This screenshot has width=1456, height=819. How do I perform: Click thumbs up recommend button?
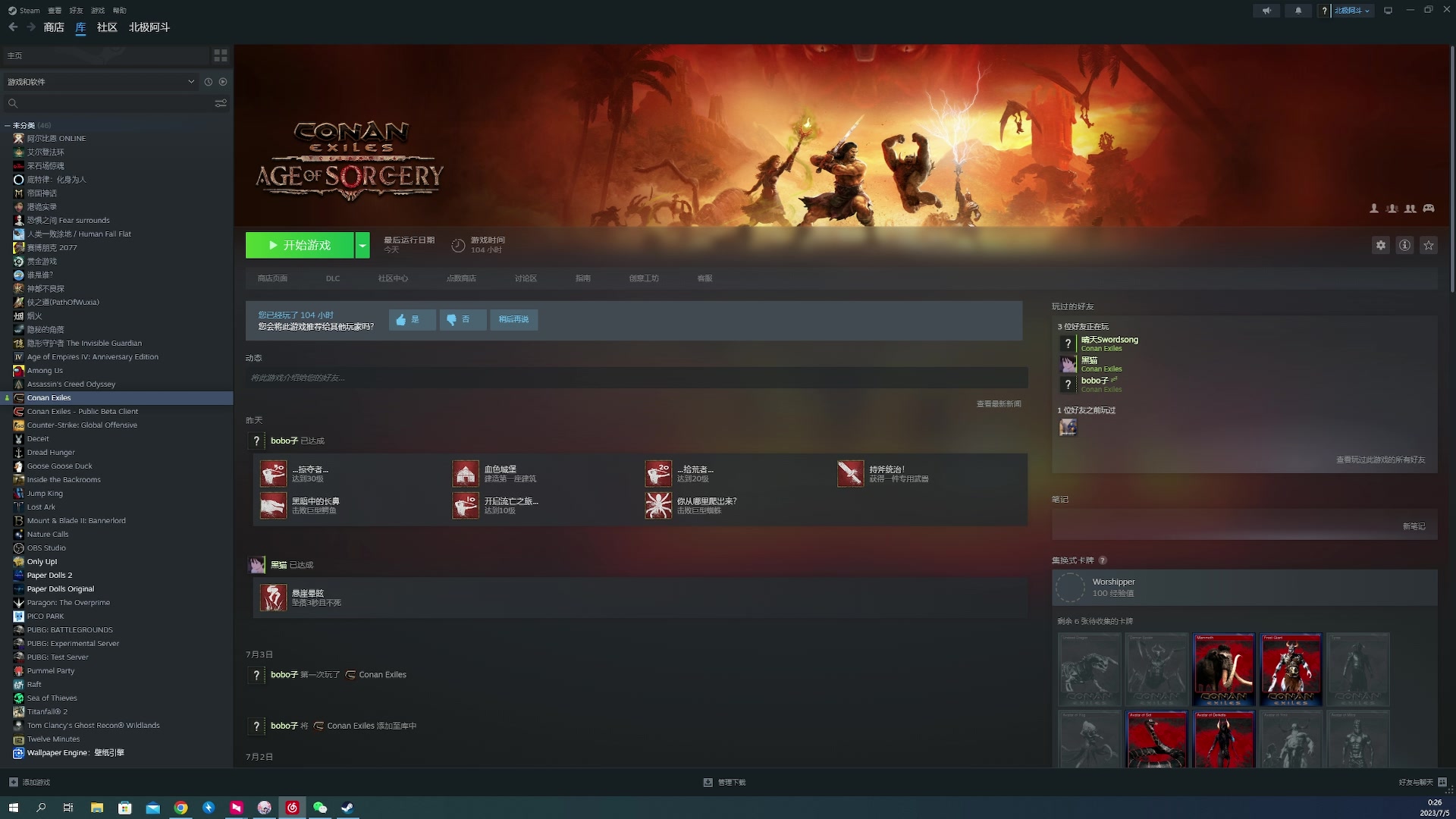click(x=412, y=319)
